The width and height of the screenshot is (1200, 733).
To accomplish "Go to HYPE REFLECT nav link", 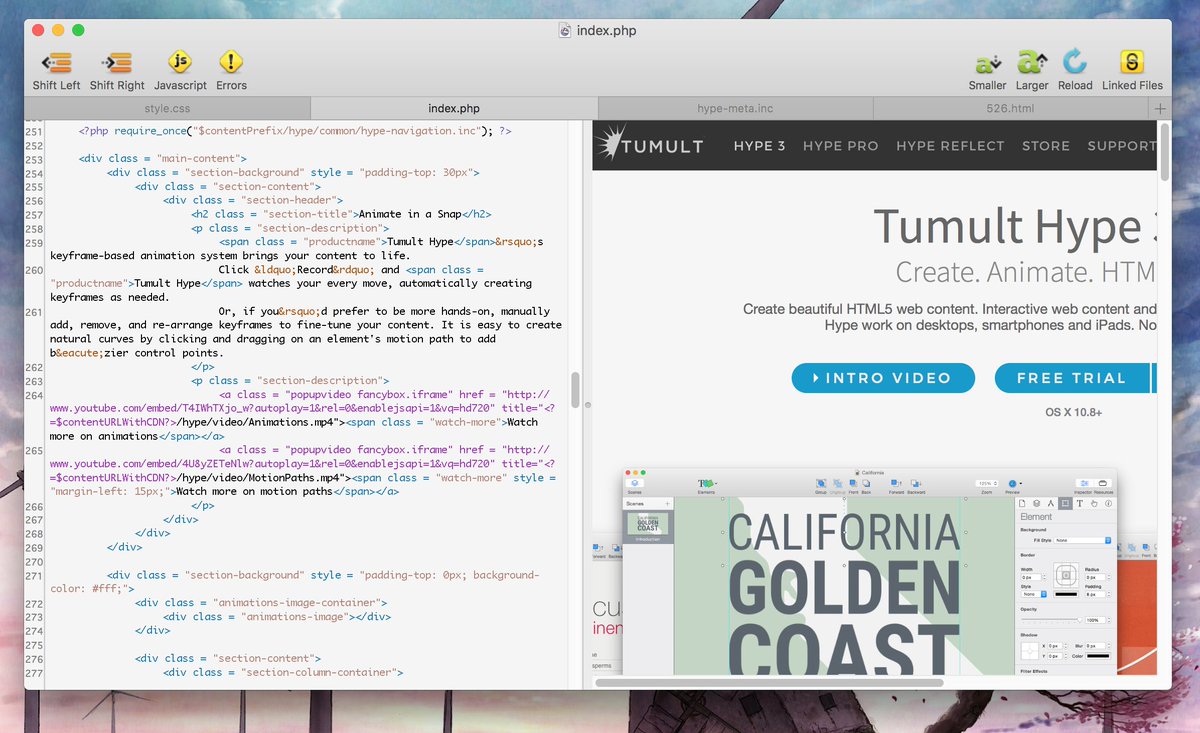I will (950, 145).
